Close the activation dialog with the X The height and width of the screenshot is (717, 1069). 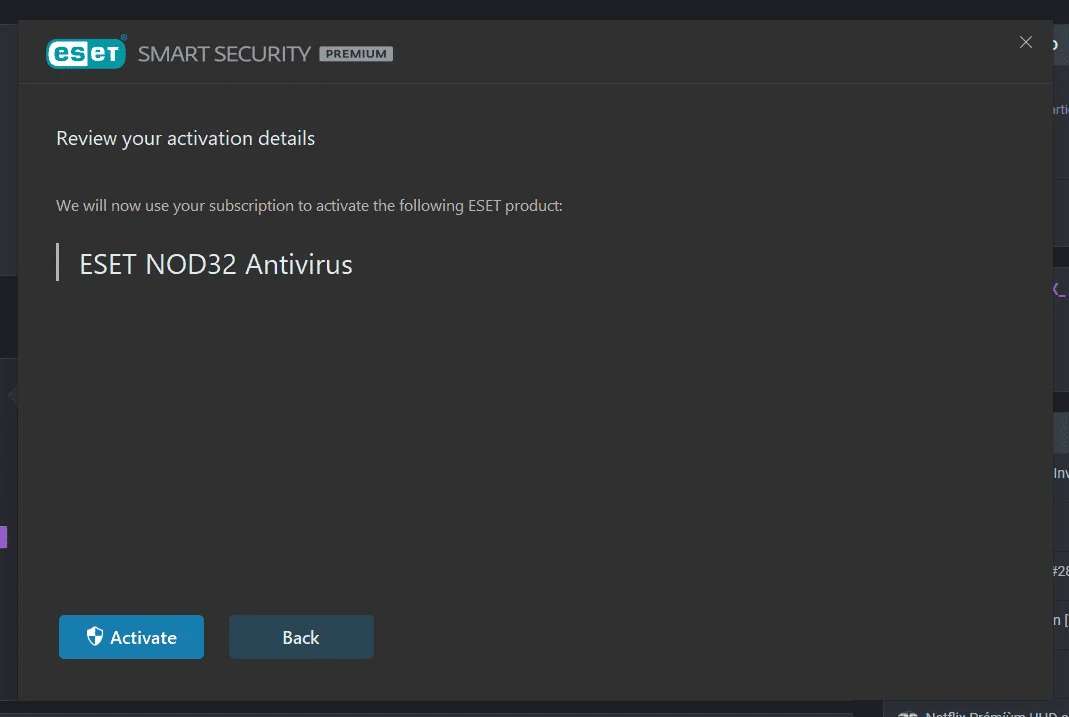1025,42
